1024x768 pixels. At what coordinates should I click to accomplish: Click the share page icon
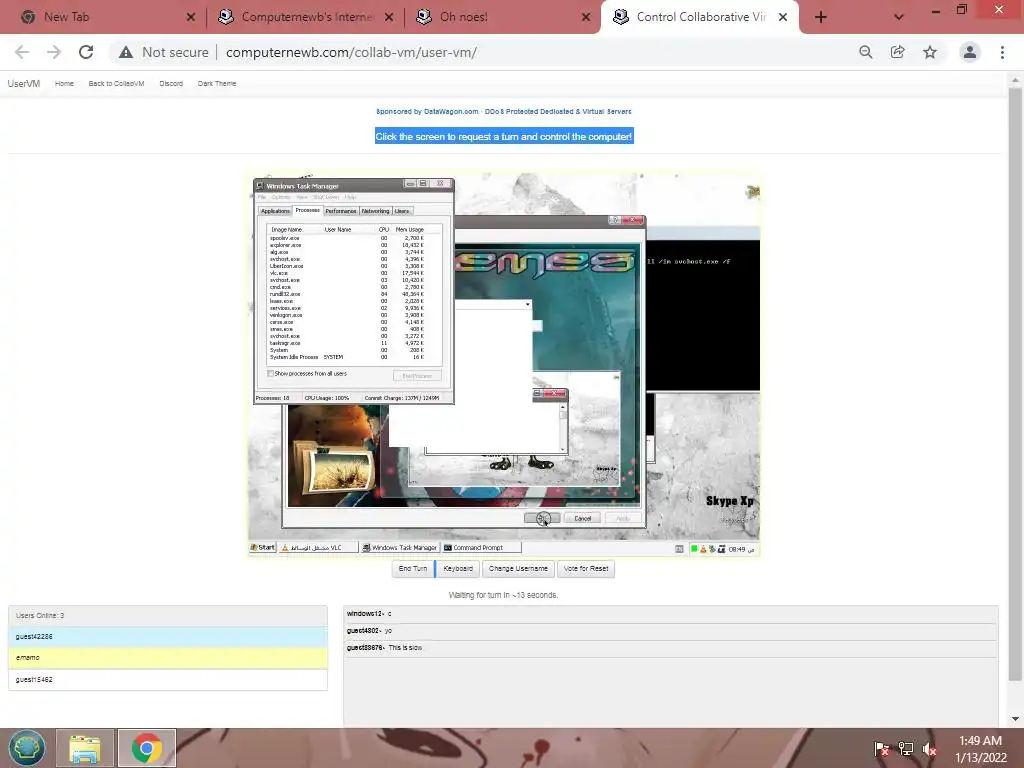(x=898, y=52)
